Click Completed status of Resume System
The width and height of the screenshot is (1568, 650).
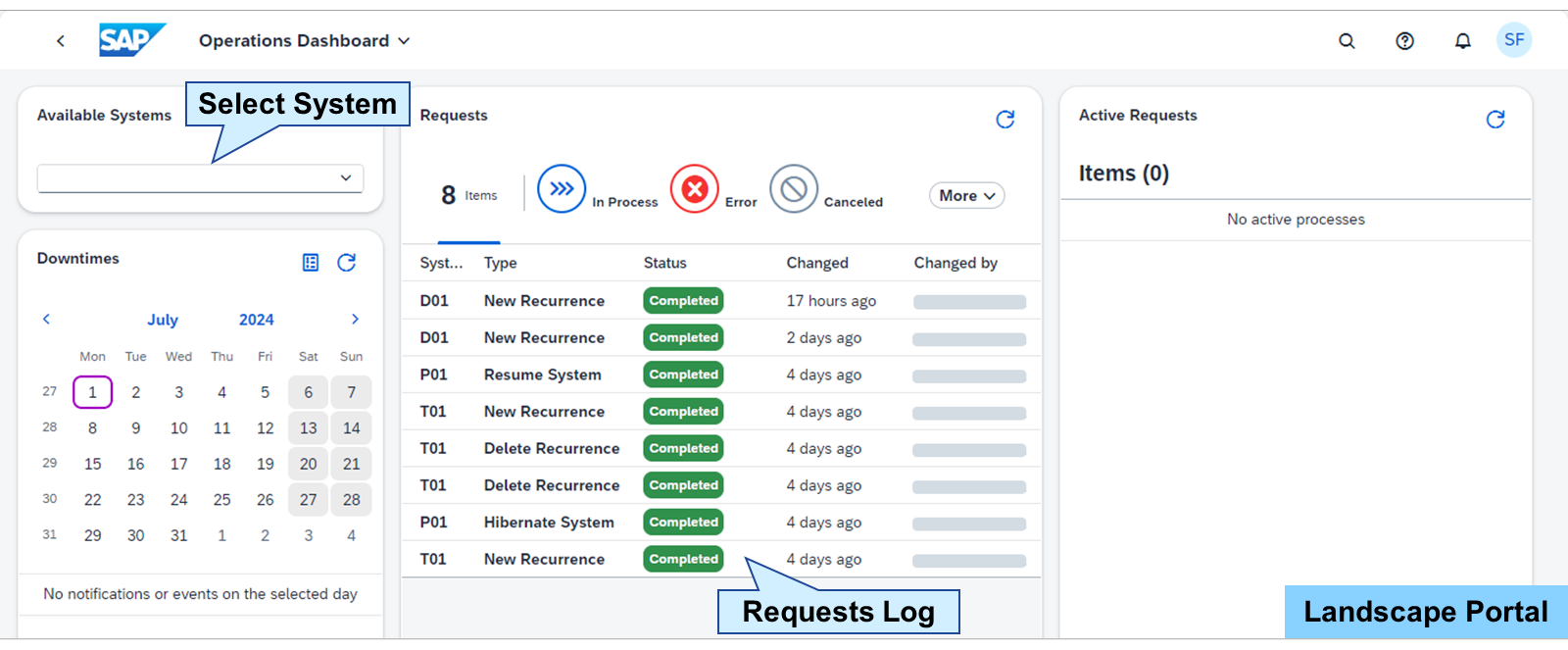tap(683, 375)
